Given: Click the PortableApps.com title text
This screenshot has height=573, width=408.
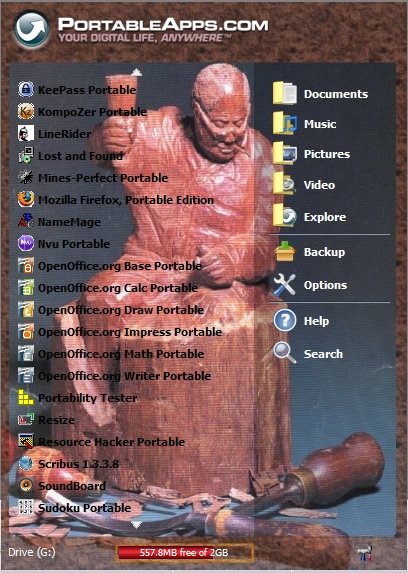Looking at the screenshot, I should 163,25.
